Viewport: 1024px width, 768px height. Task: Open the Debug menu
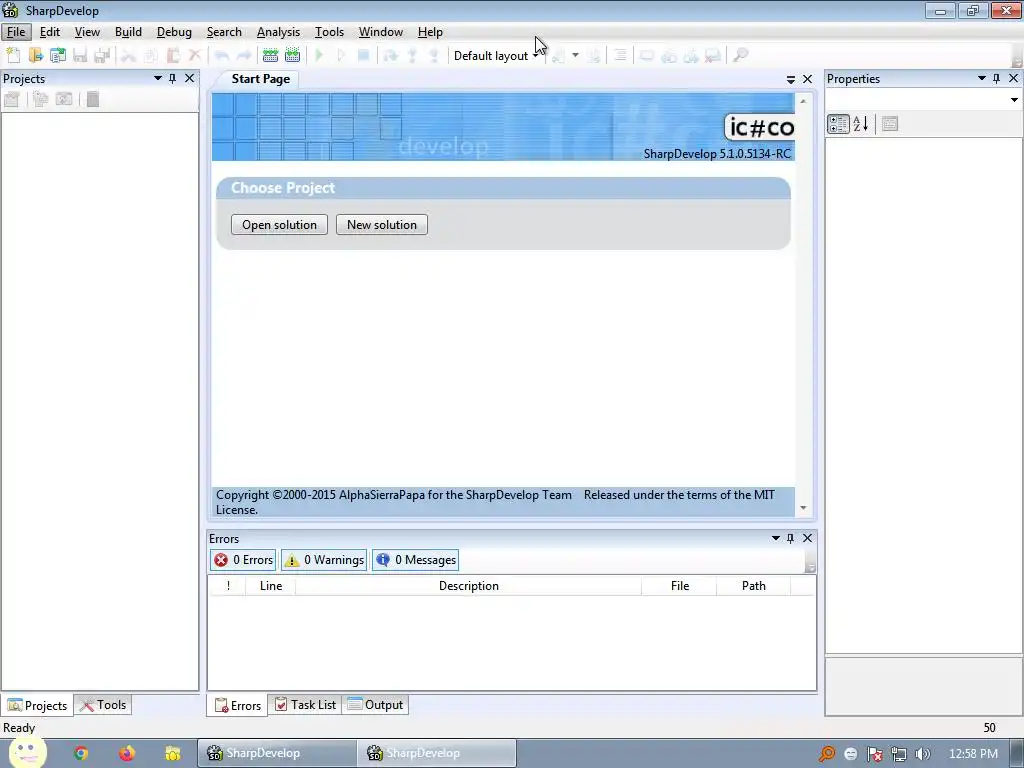coord(174,32)
